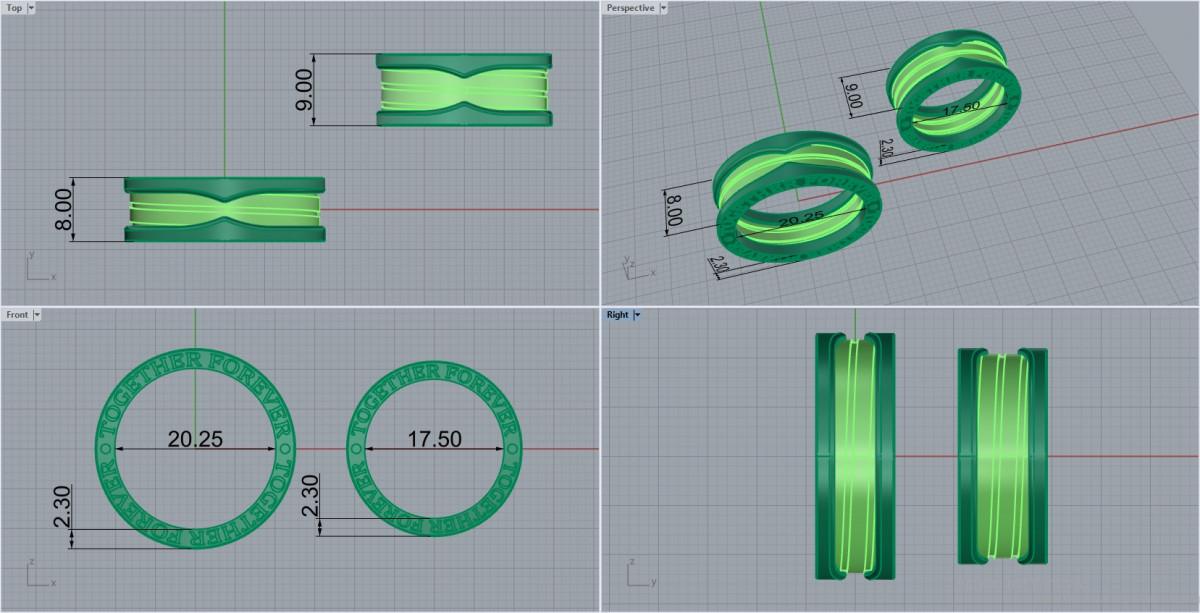Select the Right viewport title label
The image size is (1200, 613).
tap(617, 315)
